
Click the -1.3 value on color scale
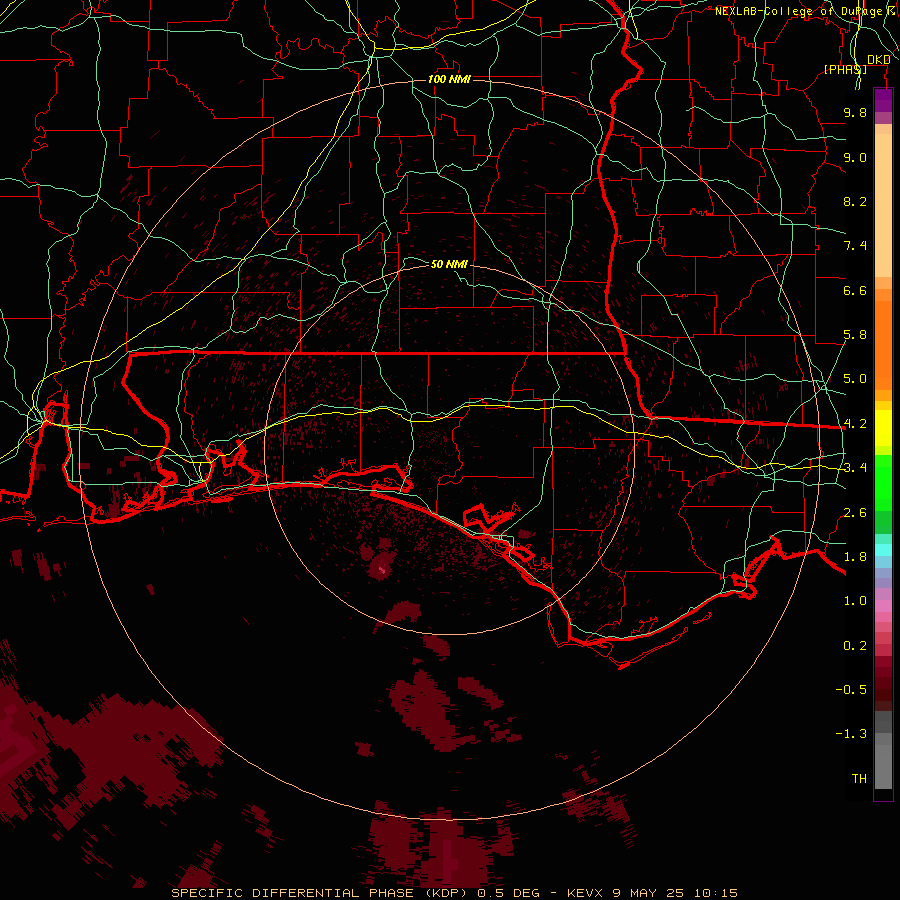(851, 734)
